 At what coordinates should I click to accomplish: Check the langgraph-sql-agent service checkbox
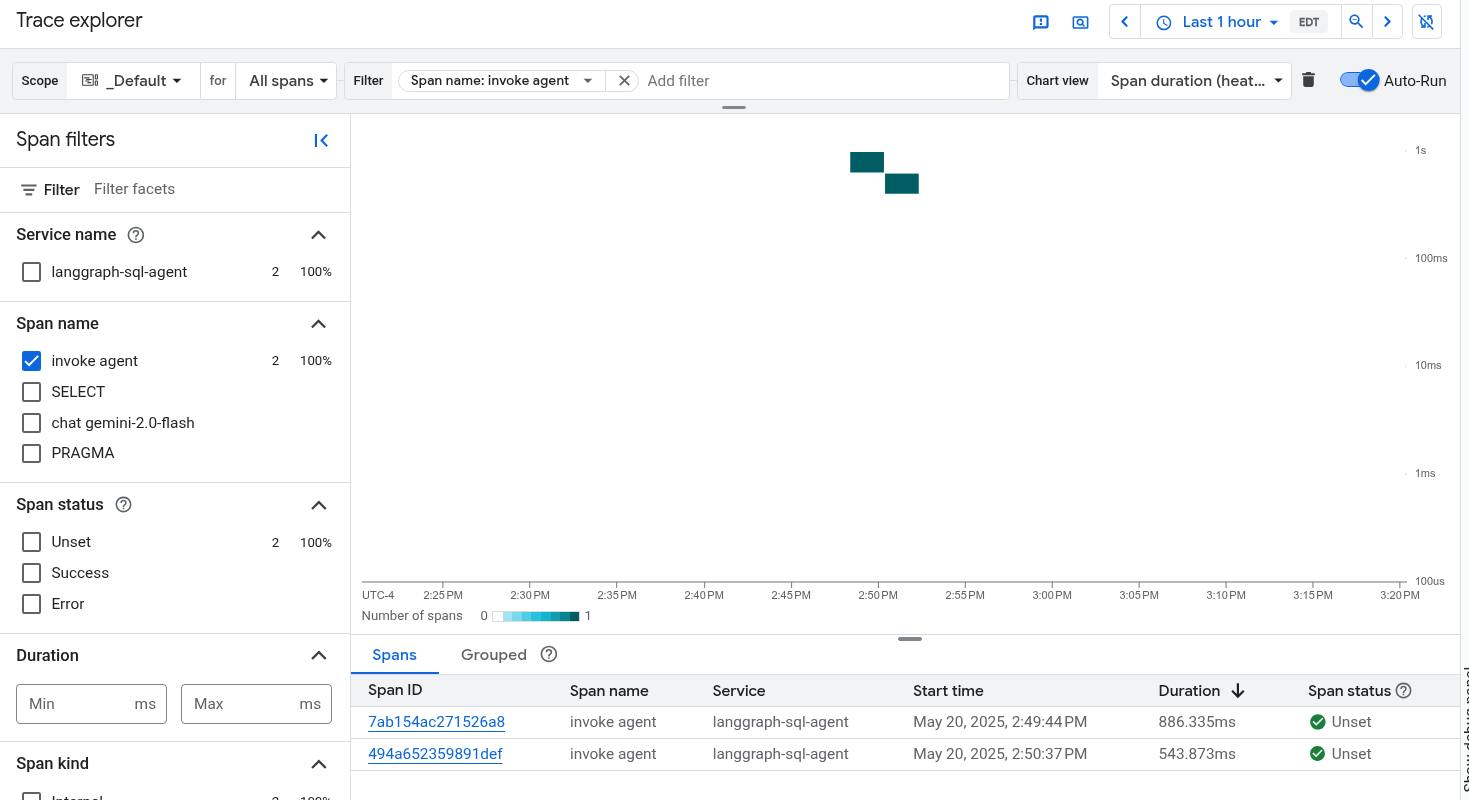(32, 272)
